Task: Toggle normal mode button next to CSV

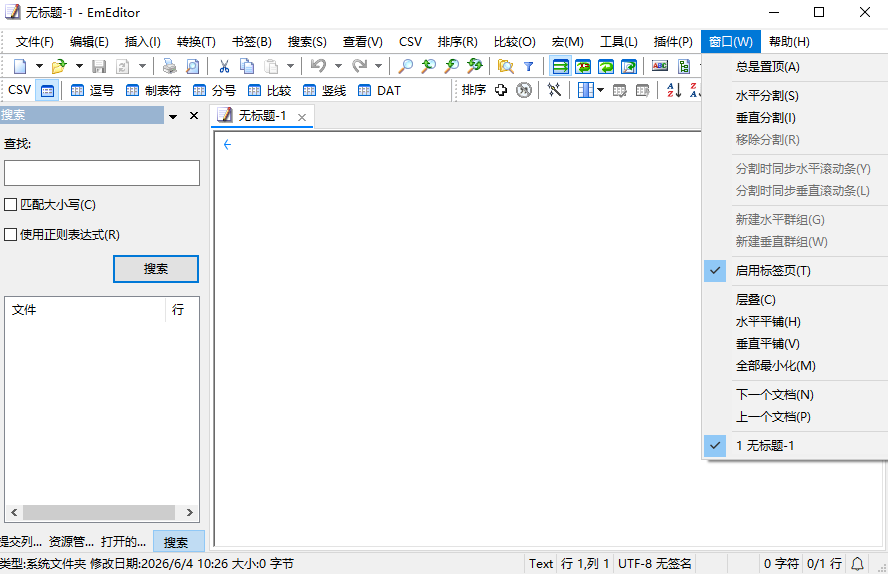Action: point(48,91)
